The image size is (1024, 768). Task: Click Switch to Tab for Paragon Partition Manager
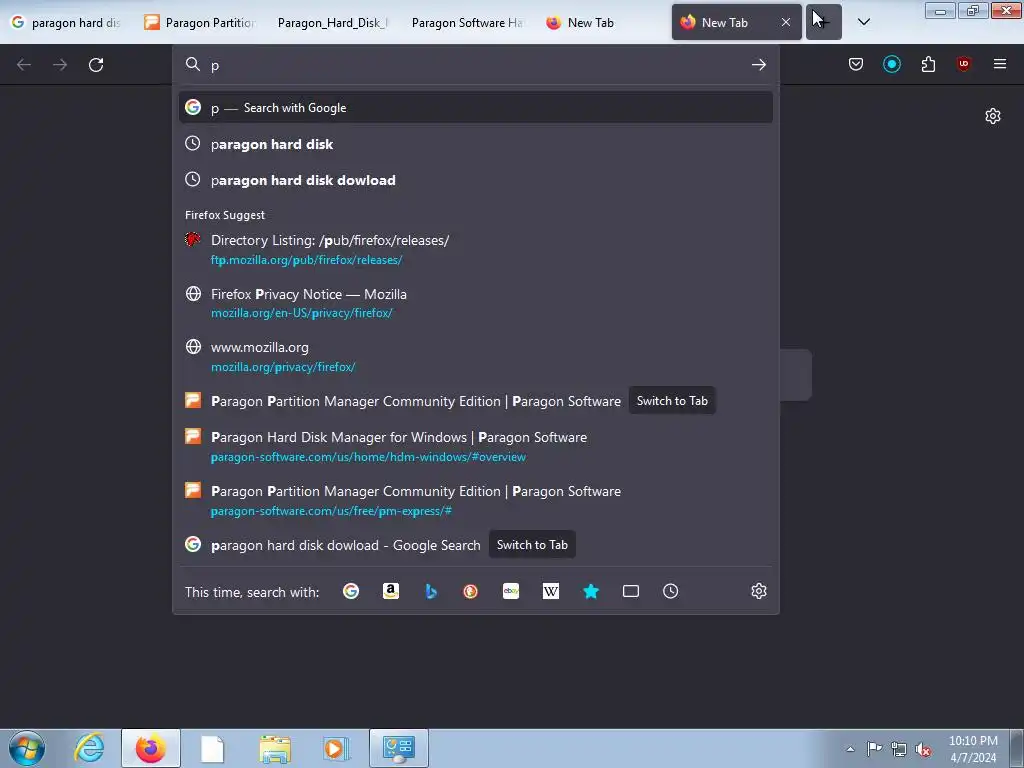pos(672,401)
